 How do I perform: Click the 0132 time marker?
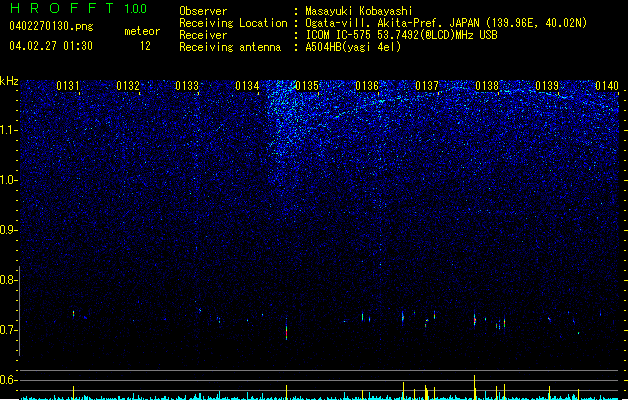pos(128,86)
